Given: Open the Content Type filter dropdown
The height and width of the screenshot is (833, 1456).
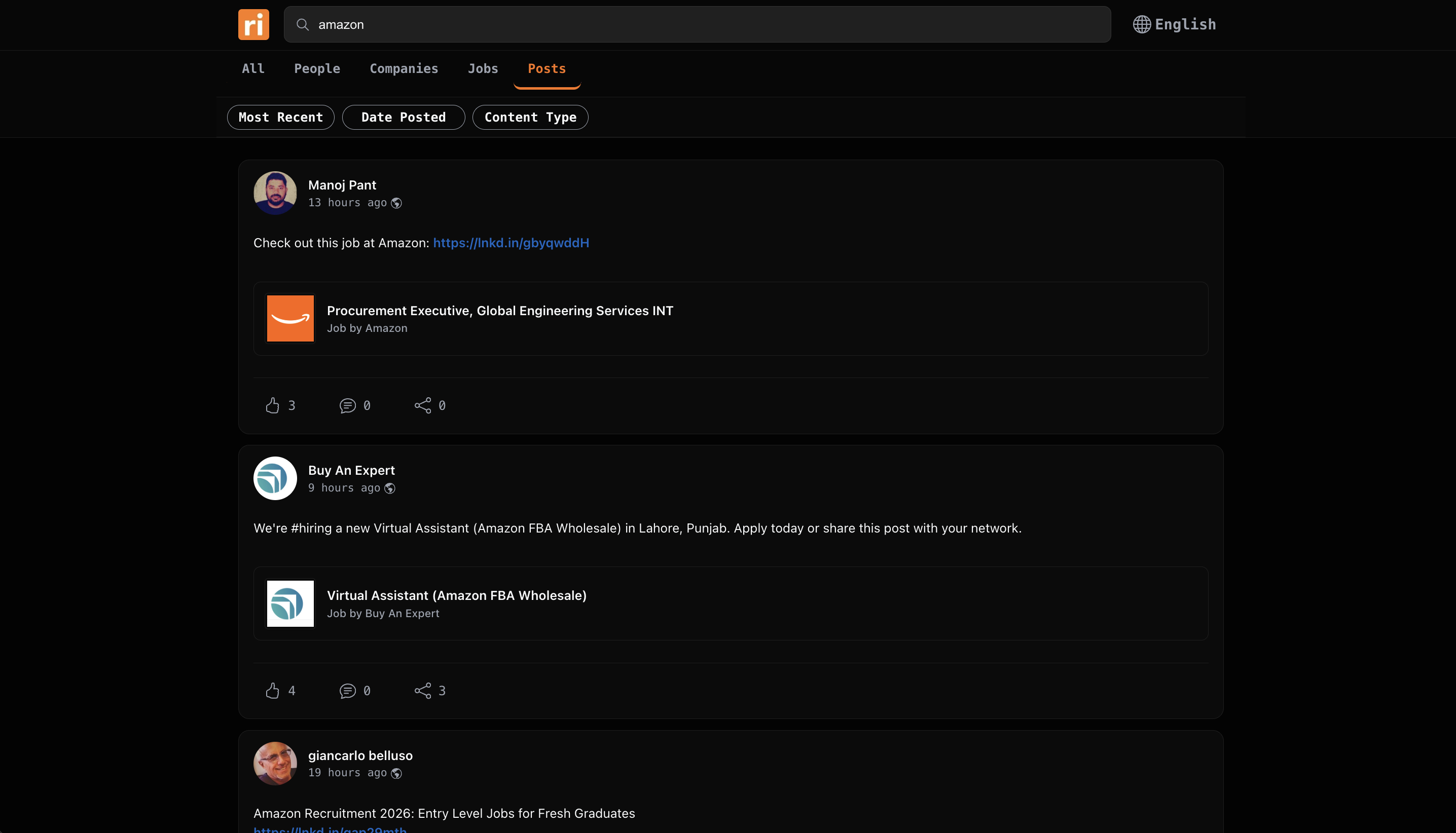Looking at the screenshot, I should (530, 117).
